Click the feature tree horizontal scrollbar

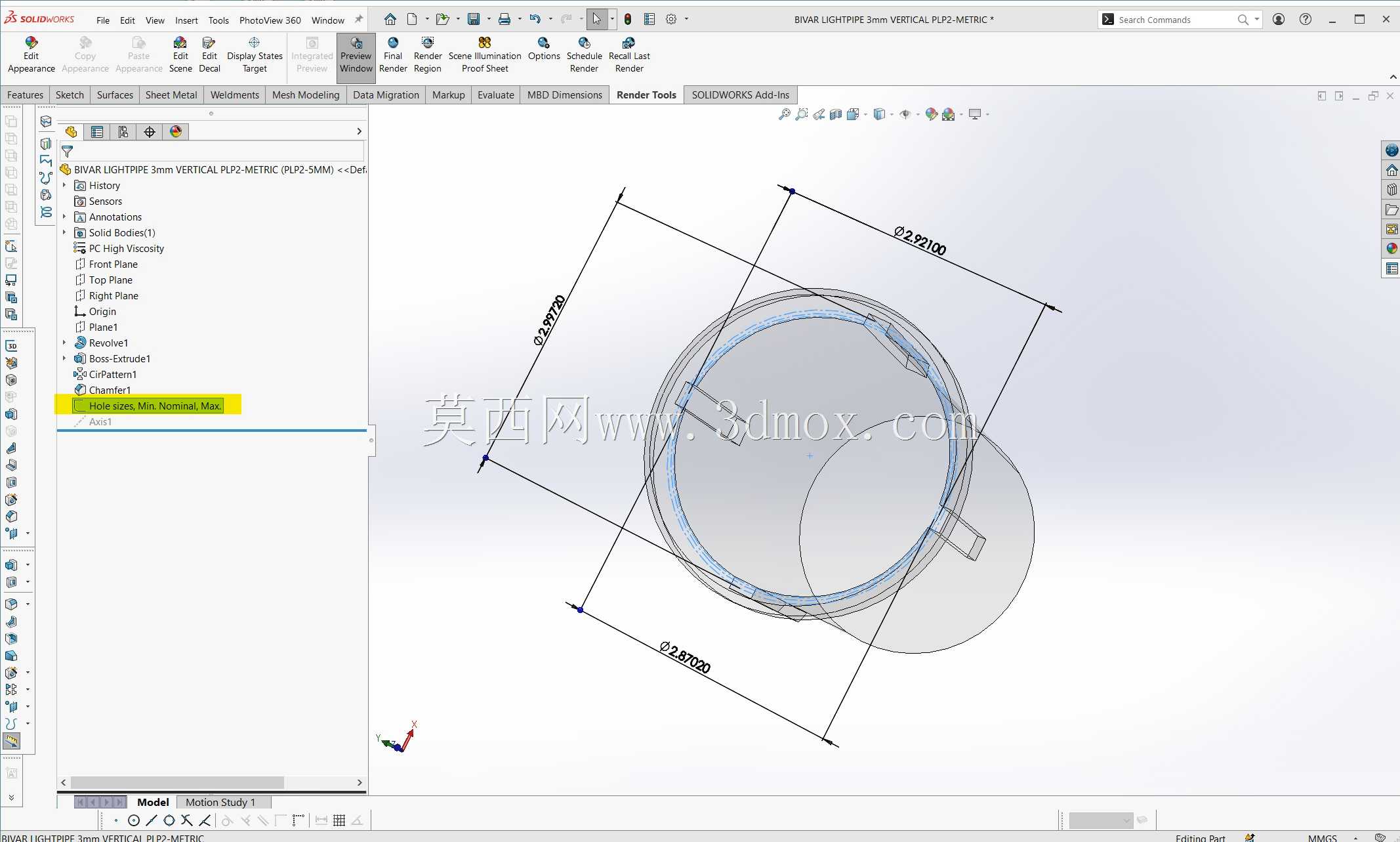178,782
